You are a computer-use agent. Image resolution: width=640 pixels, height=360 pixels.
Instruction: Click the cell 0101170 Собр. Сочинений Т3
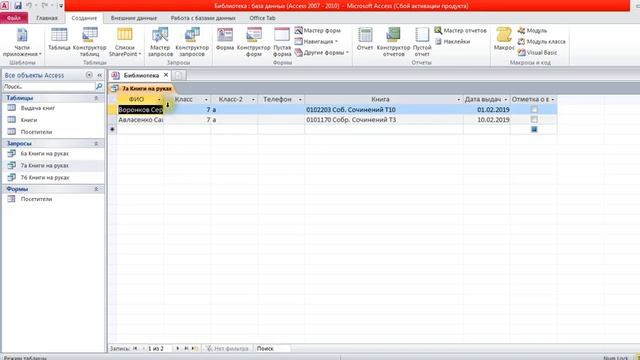coord(384,120)
